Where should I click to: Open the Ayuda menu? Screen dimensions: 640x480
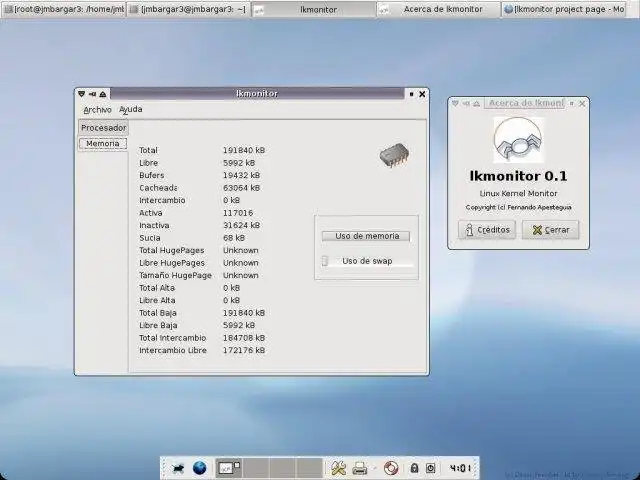(x=131, y=110)
